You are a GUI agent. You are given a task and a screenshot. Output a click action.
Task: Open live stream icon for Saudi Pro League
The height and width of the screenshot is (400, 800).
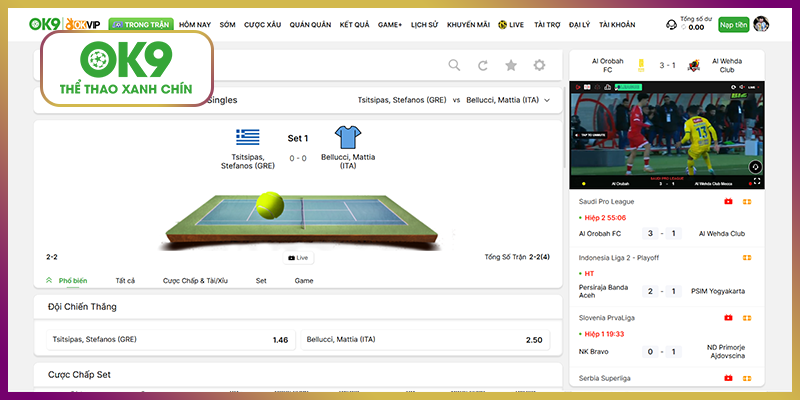(x=728, y=201)
